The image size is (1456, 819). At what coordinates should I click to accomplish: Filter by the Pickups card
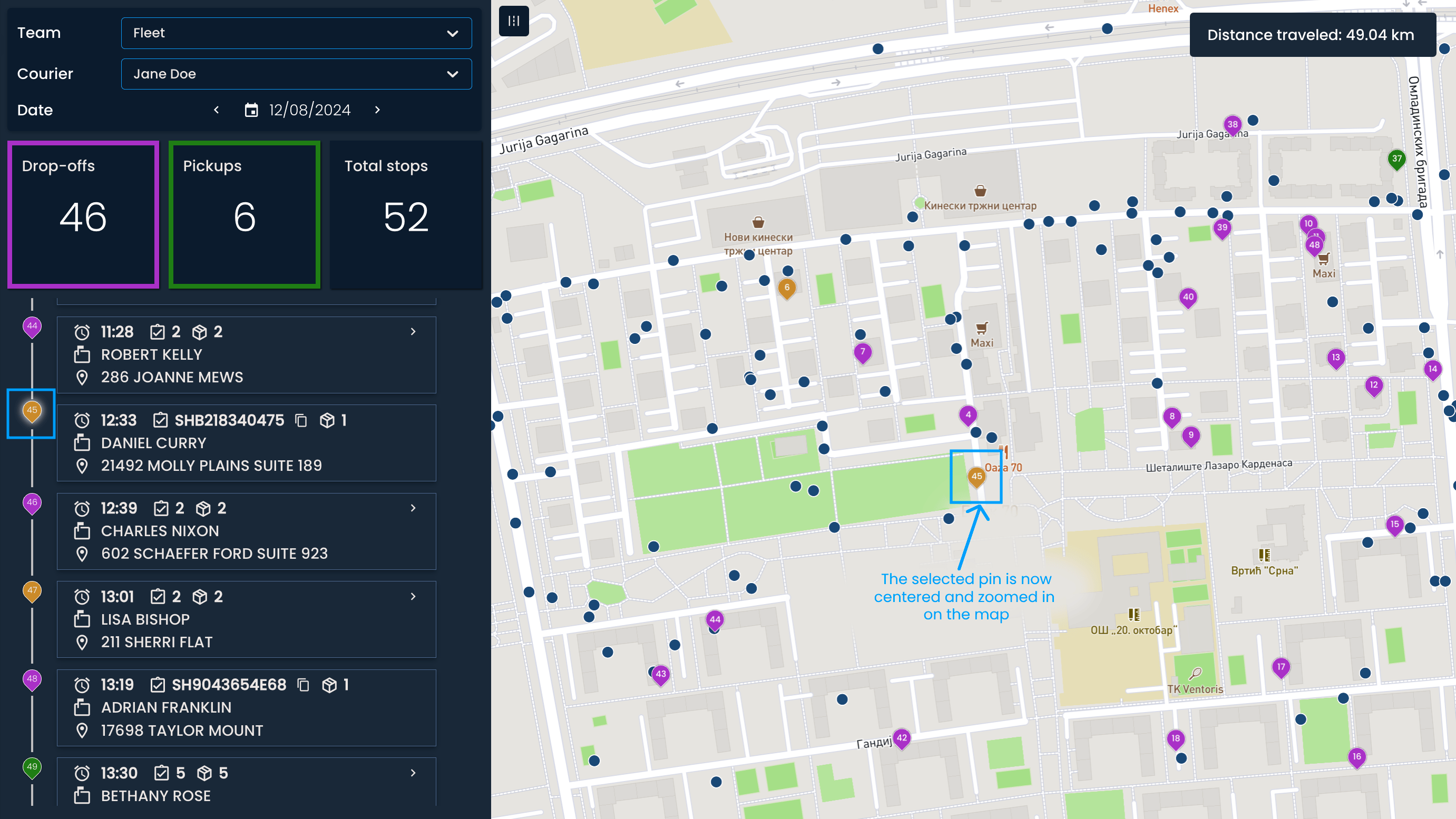[x=244, y=215]
